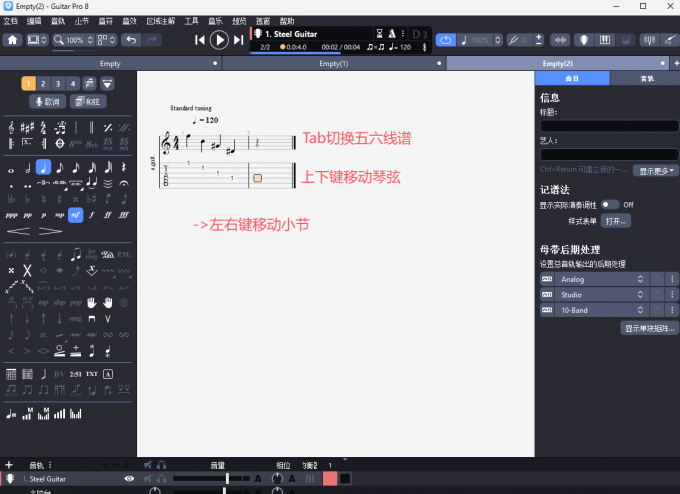Add a new document tab
This screenshot has width=680, height=494.
pos(676,63)
